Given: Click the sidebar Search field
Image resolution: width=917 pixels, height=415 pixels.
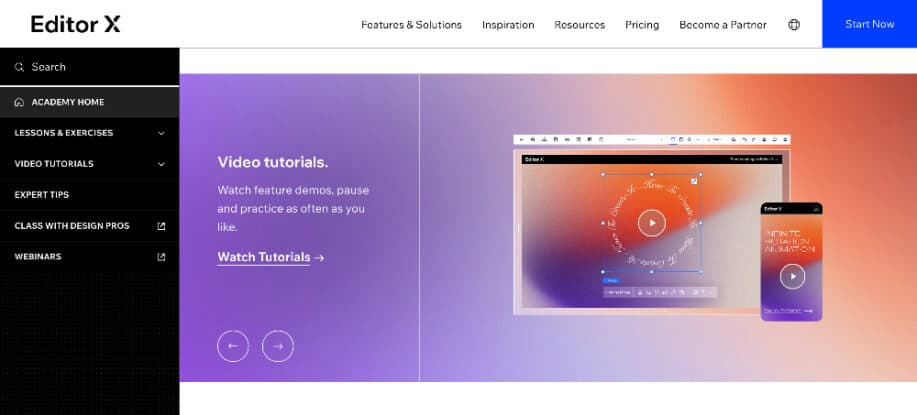Looking at the screenshot, I should pyautogui.click(x=89, y=67).
